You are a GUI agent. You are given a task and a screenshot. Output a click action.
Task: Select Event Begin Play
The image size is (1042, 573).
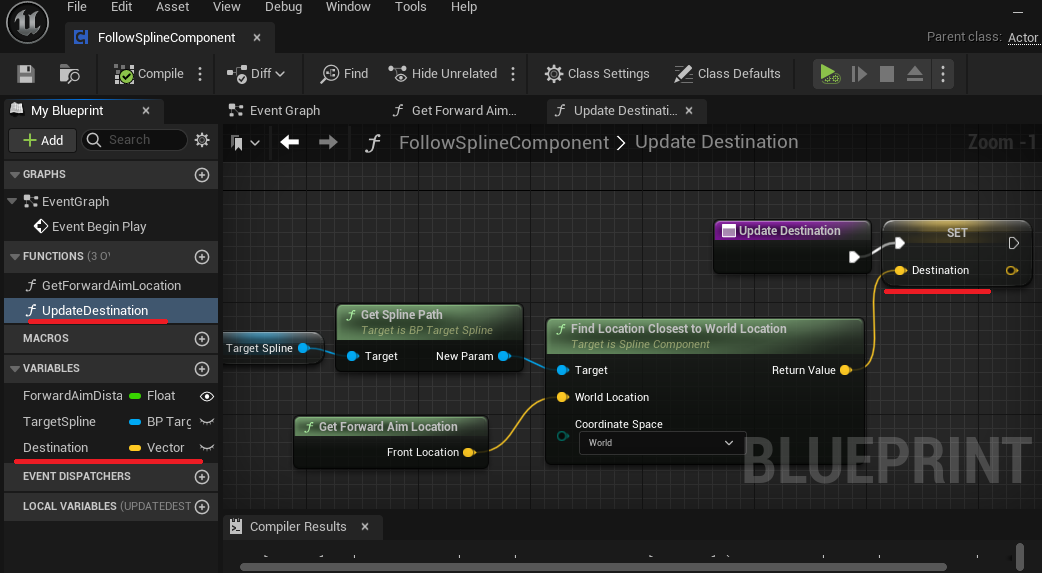[90, 227]
